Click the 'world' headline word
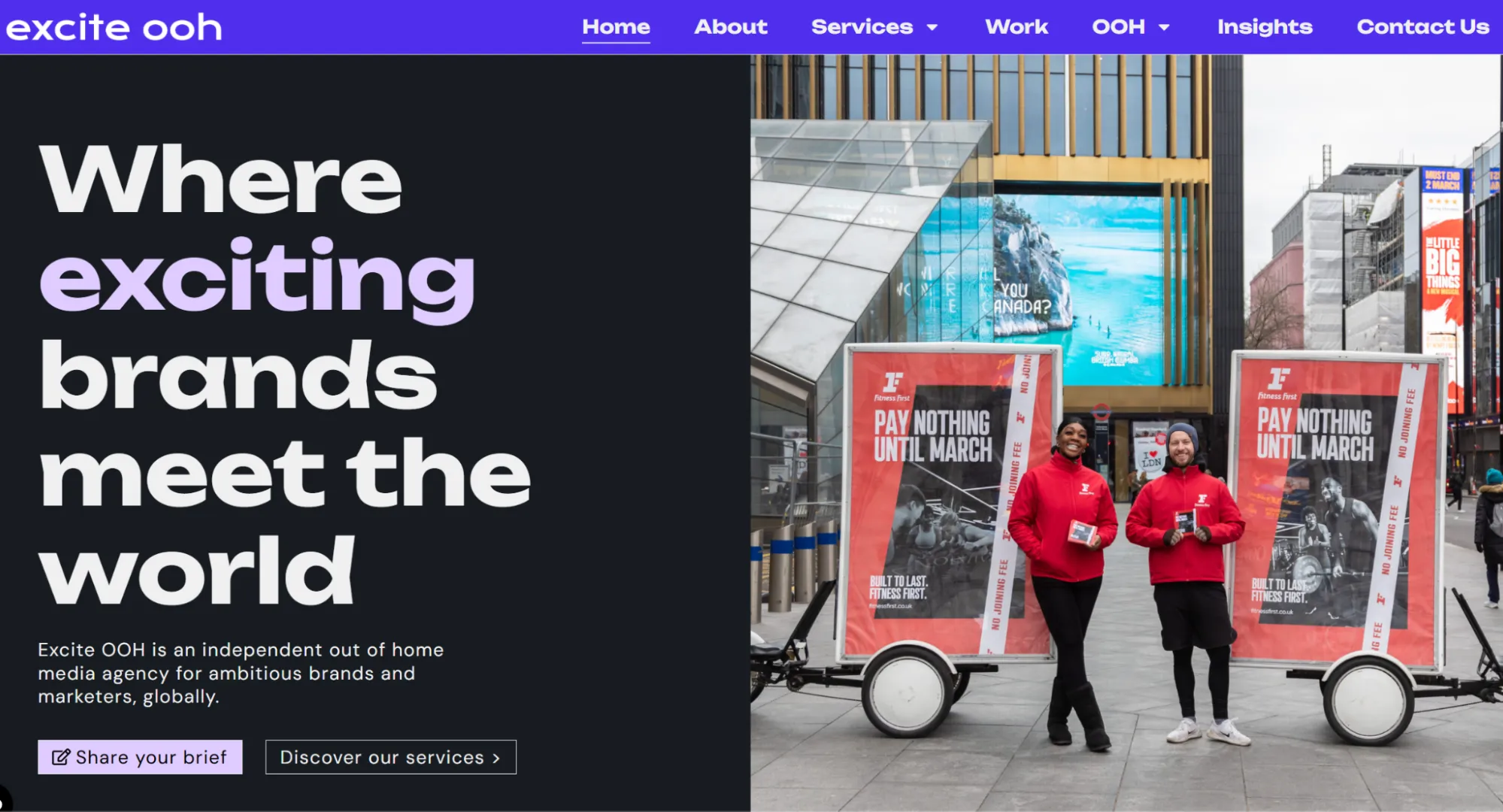Viewport: 1503px width, 812px height. (x=197, y=570)
